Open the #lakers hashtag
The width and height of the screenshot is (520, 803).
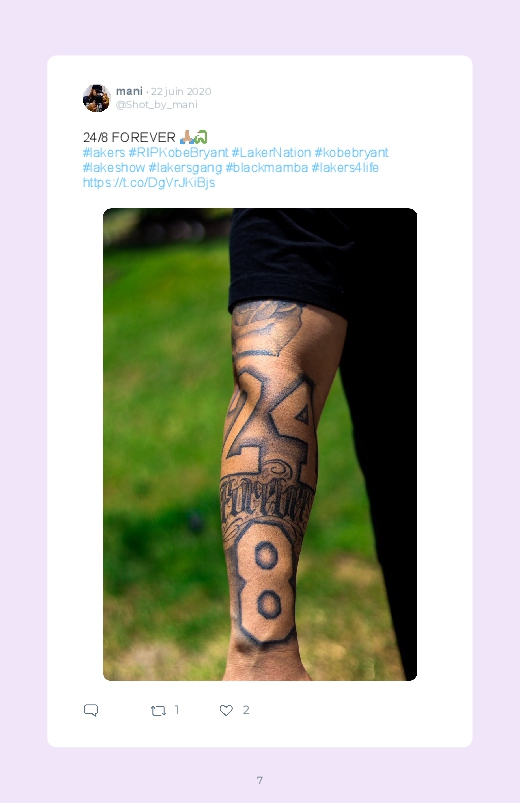[104, 153]
